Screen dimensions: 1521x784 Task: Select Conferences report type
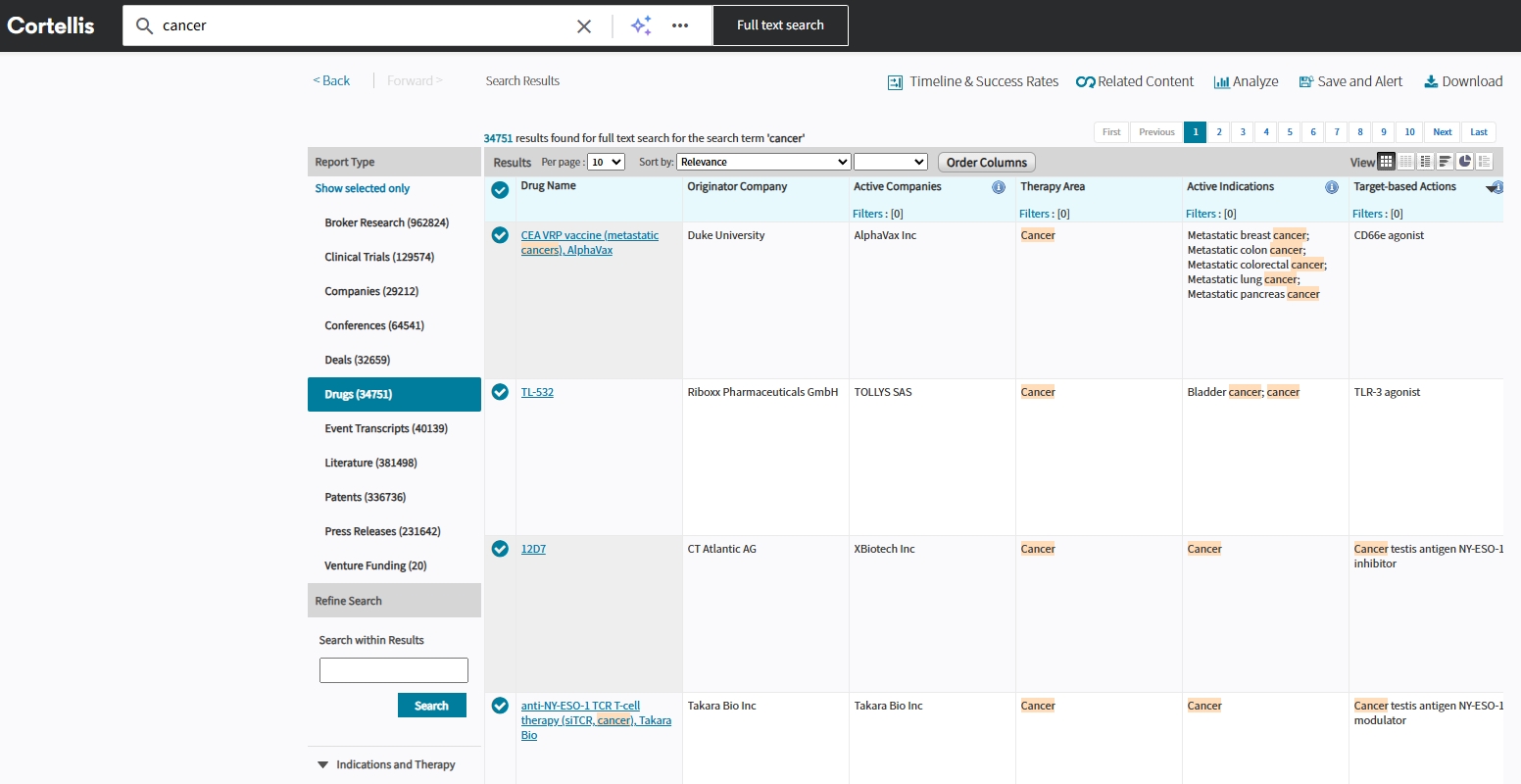tap(374, 325)
